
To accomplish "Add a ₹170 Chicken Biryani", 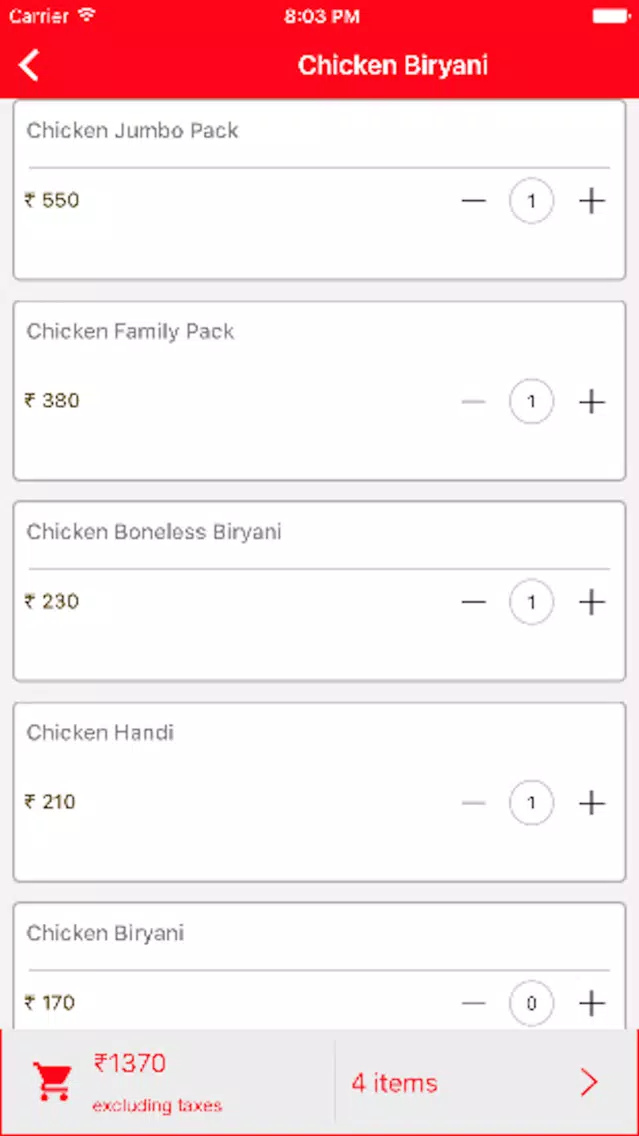I will pyautogui.click(x=592, y=1003).
